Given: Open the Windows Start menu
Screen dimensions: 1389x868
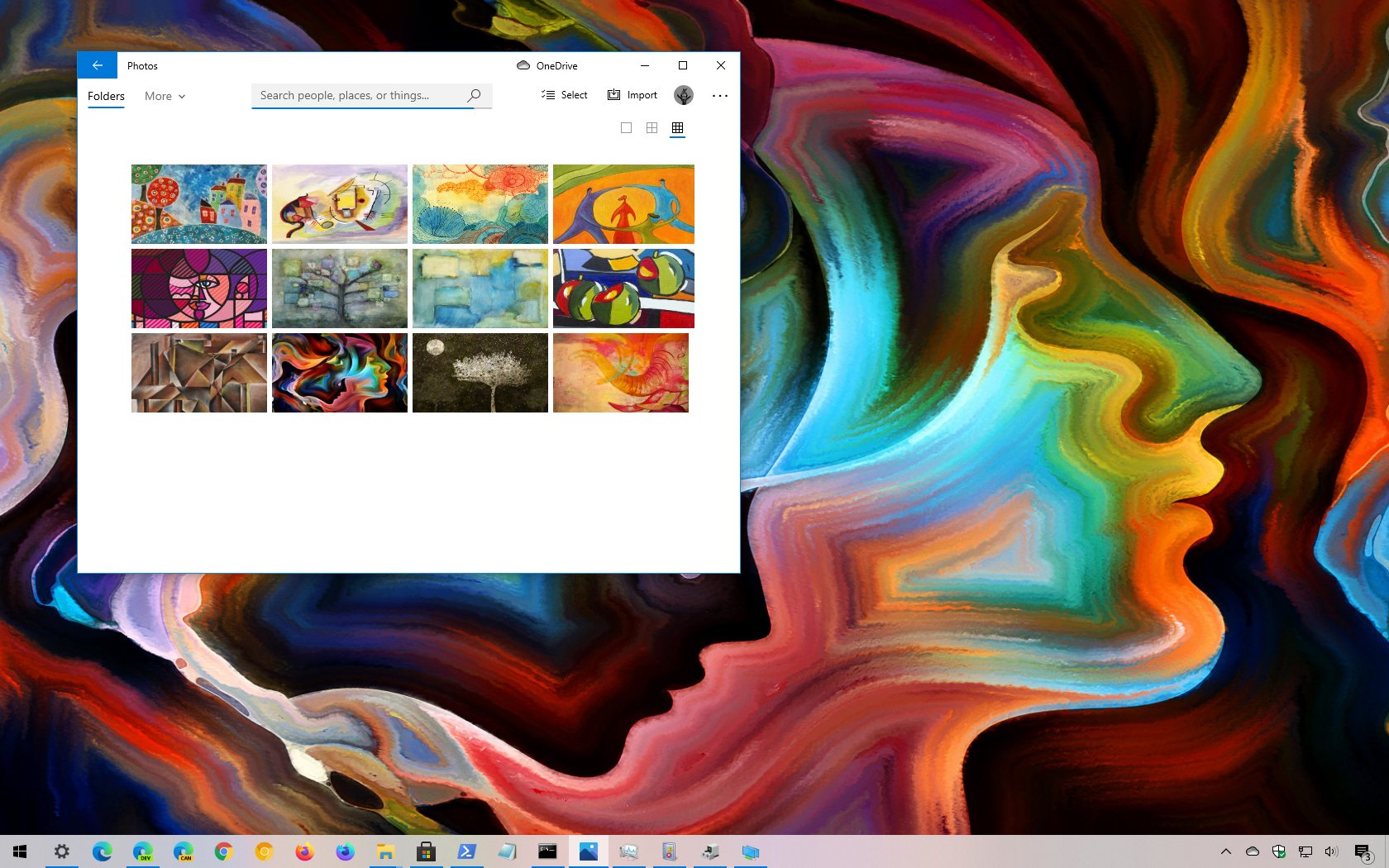Looking at the screenshot, I should [20, 851].
